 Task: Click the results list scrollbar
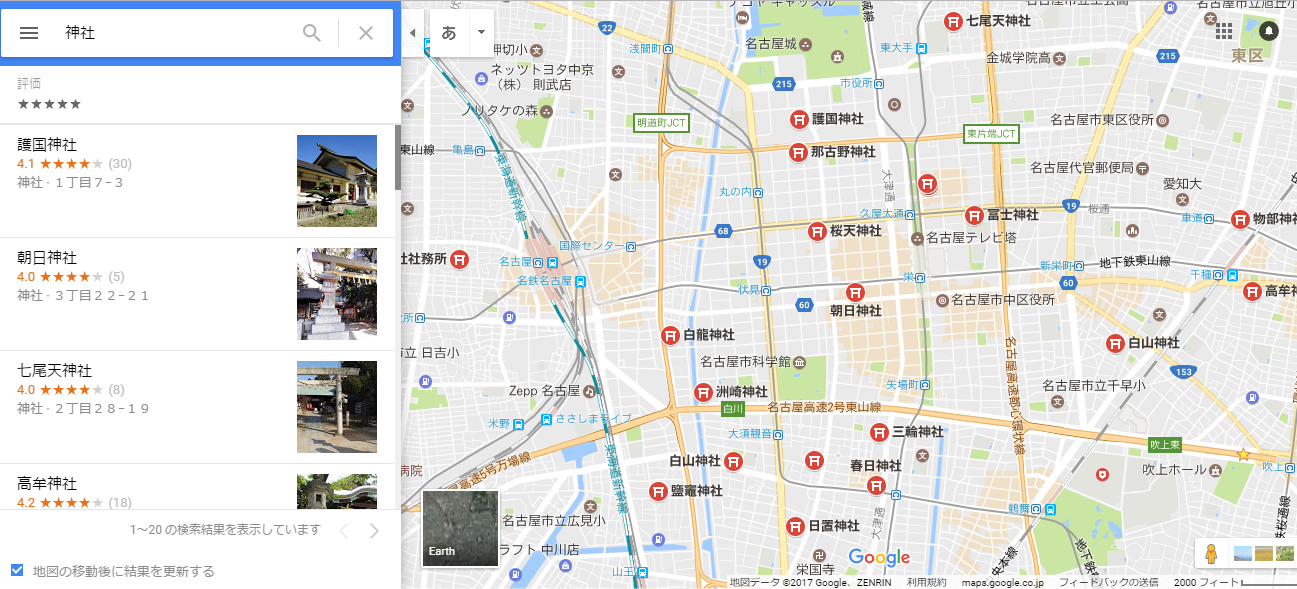(x=397, y=158)
